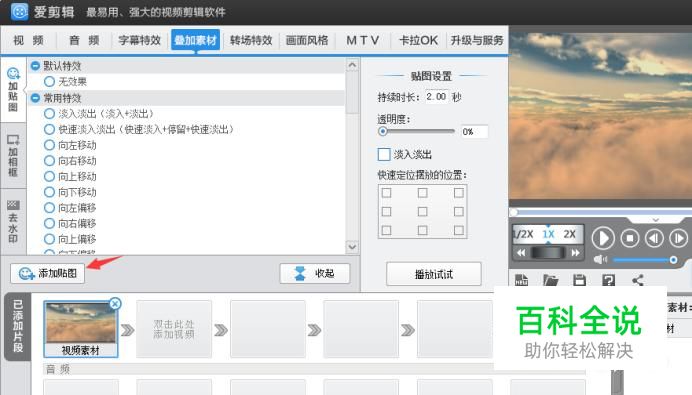This screenshot has height=395, width=692.
Task: Remove the 视频素材 clip with X
Action: click(x=115, y=304)
